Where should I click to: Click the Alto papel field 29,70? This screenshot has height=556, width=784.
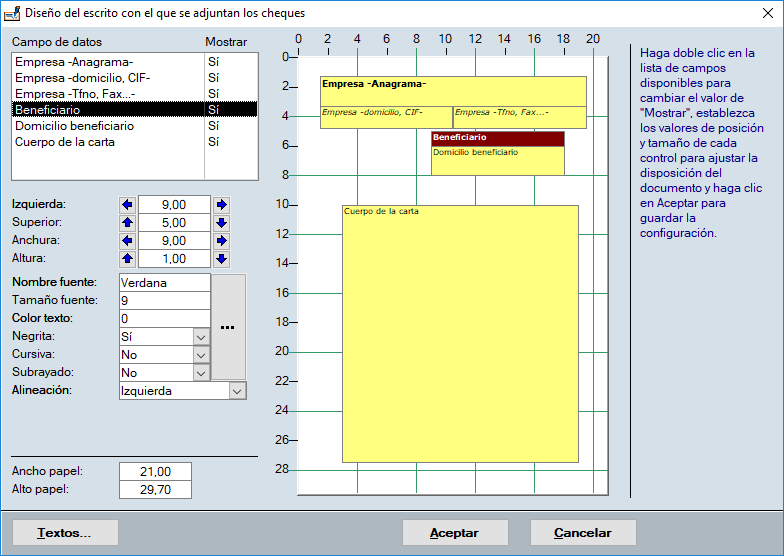(x=155, y=490)
